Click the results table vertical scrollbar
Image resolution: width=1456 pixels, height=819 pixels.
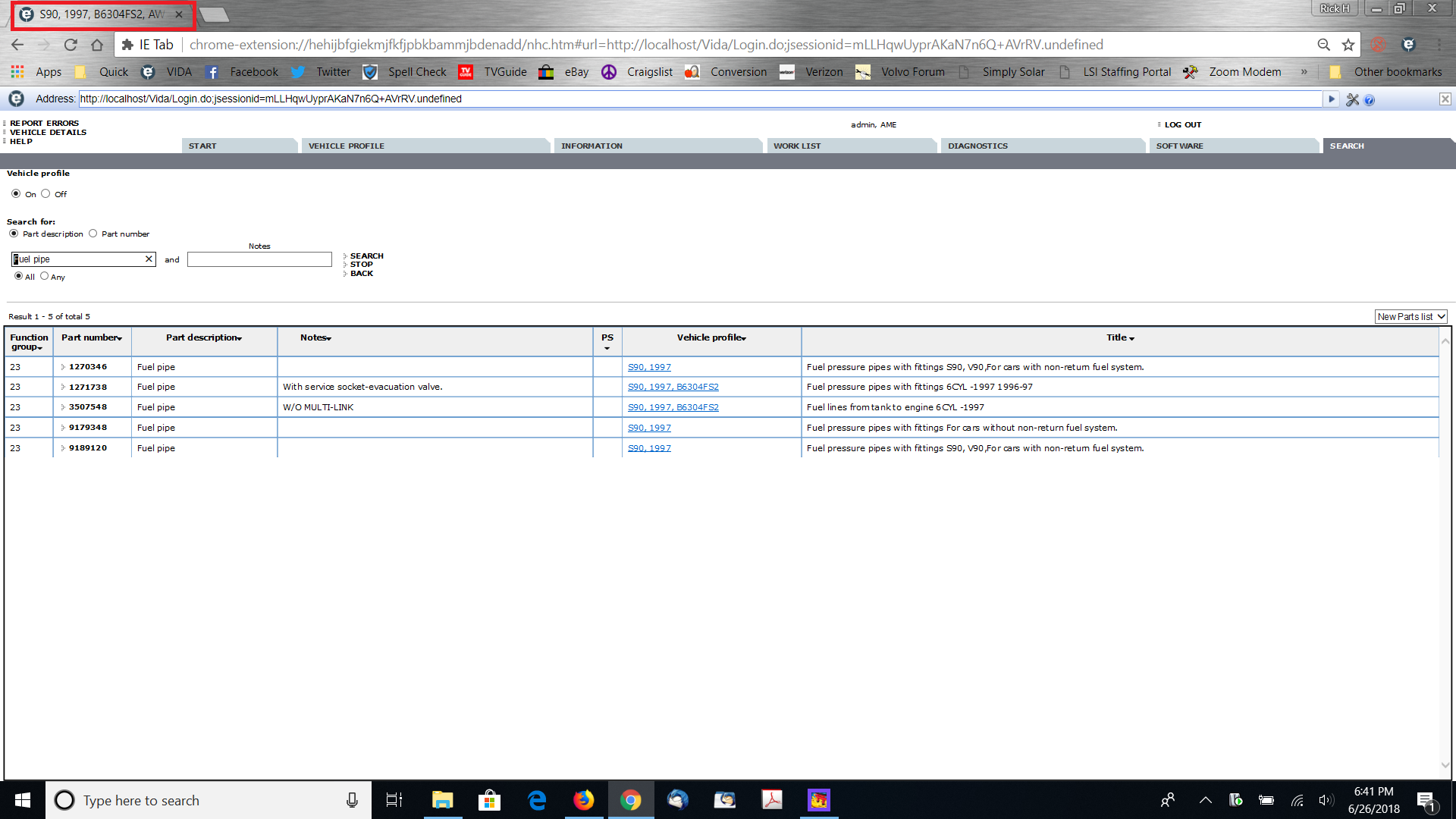click(x=1445, y=554)
